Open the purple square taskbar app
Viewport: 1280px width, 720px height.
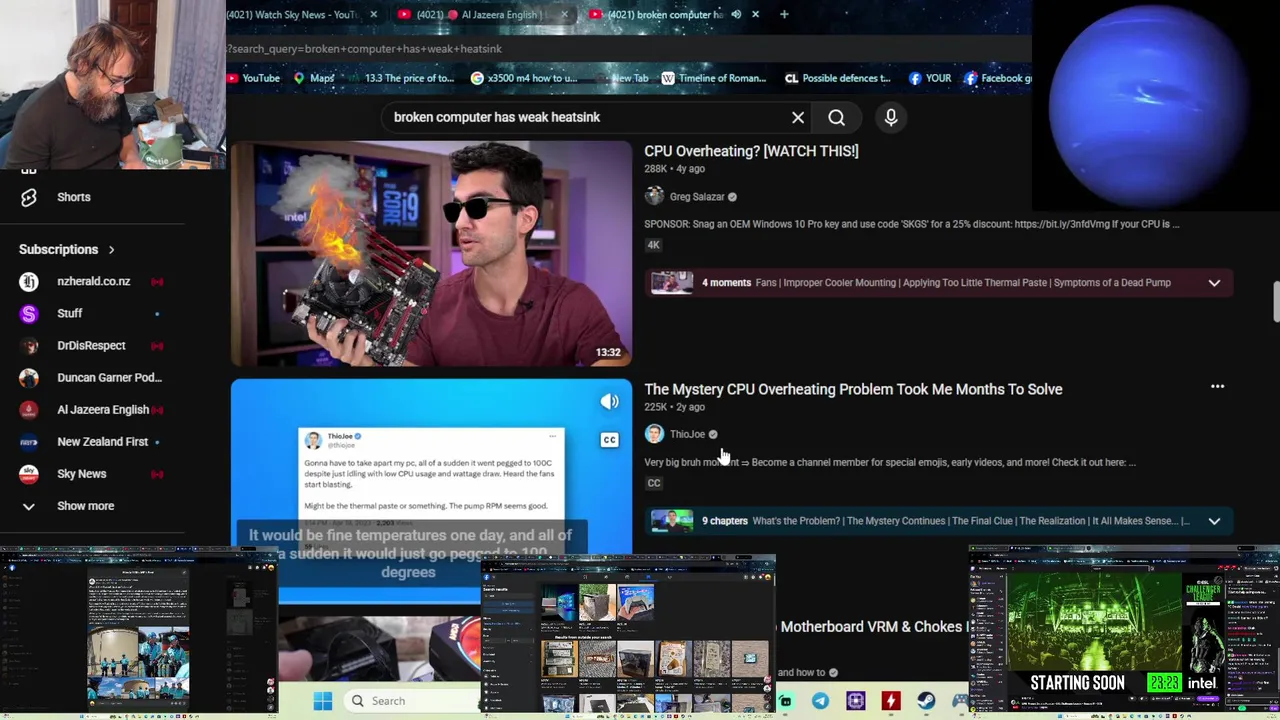pyautogui.click(x=855, y=701)
